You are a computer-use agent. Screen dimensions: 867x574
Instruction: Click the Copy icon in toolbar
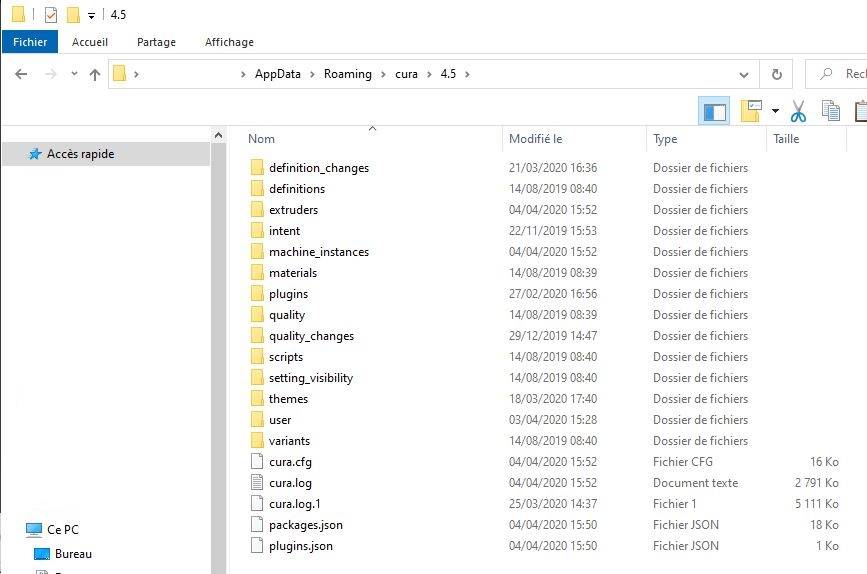click(831, 111)
